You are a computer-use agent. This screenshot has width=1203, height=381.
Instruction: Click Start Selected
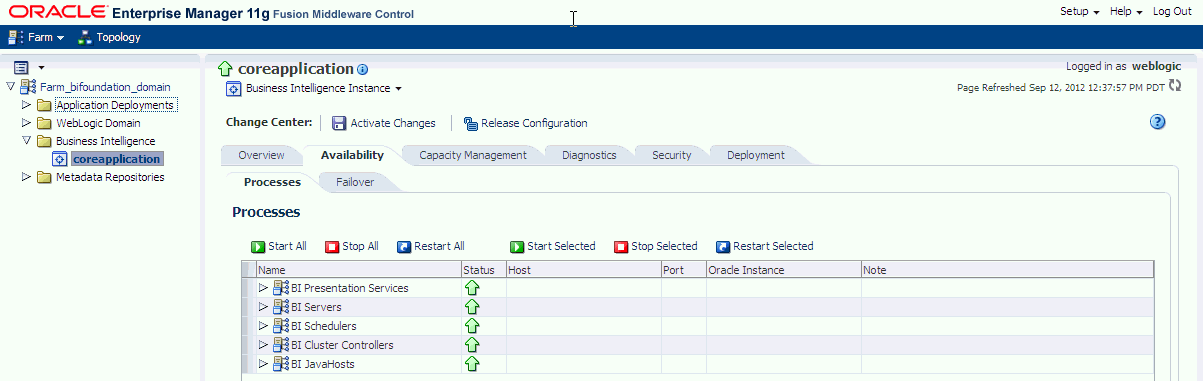(x=553, y=246)
